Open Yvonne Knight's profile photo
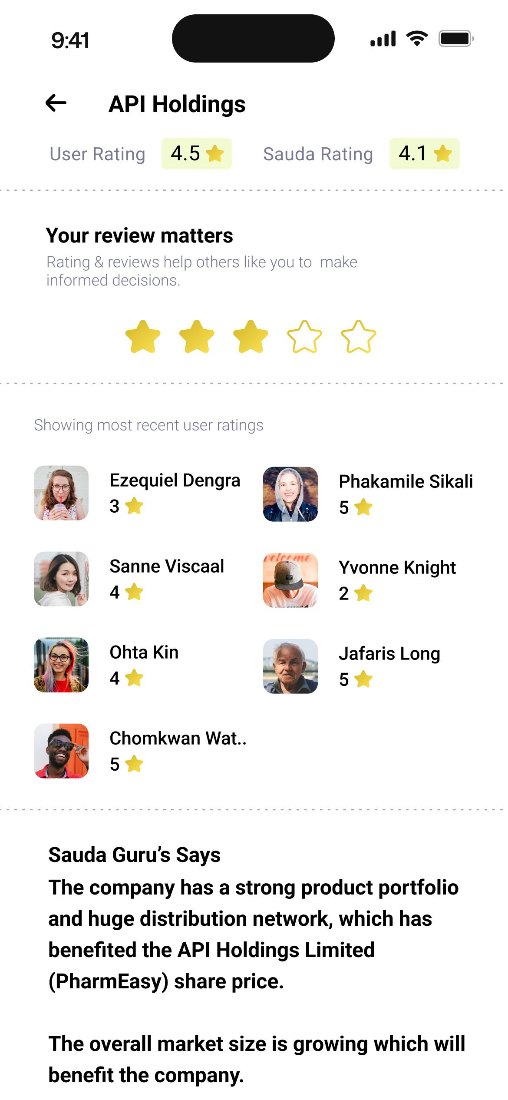508x1100 pixels. pos(290,580)
